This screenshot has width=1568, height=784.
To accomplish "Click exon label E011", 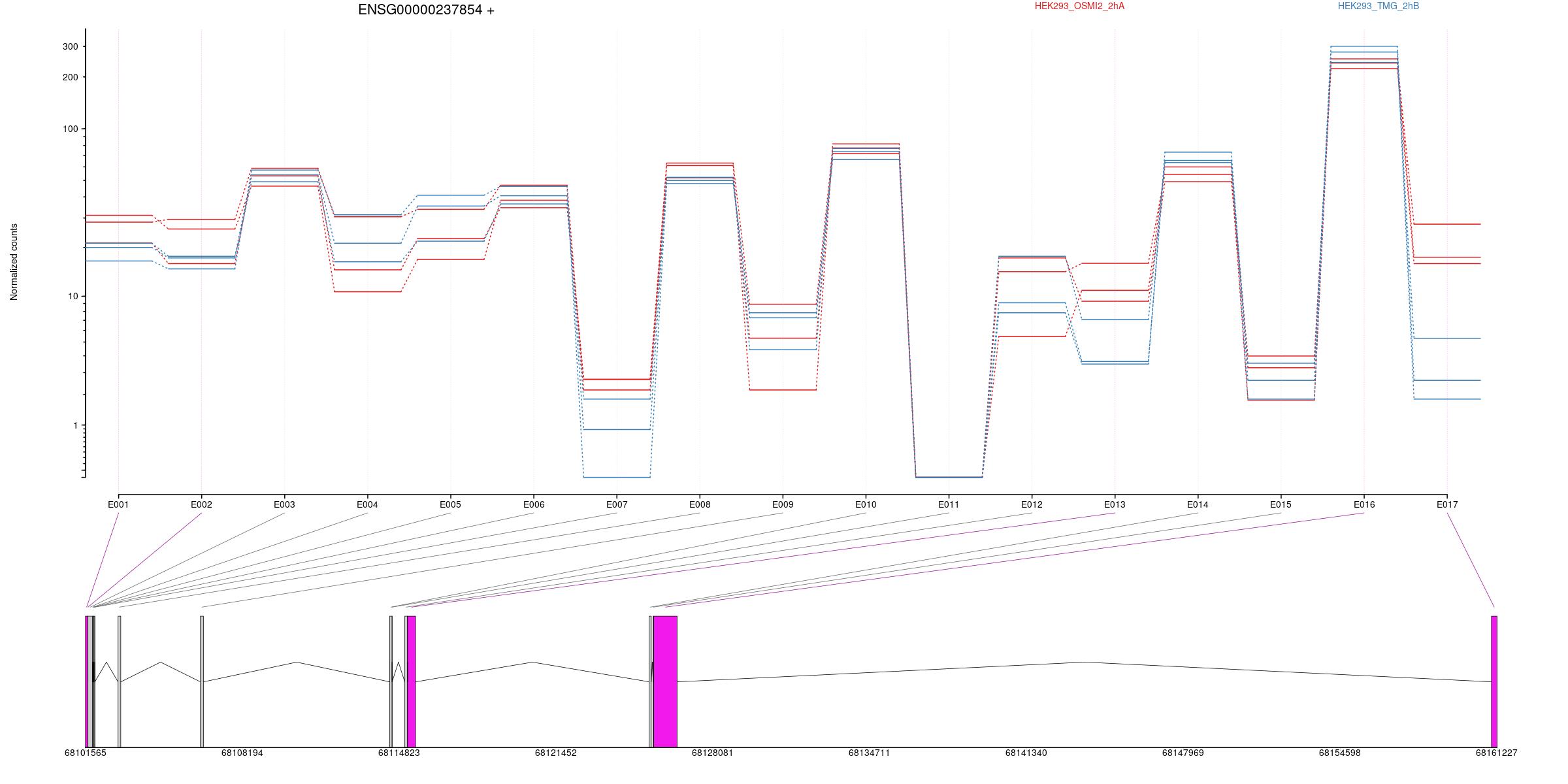I will coord(949,504).
